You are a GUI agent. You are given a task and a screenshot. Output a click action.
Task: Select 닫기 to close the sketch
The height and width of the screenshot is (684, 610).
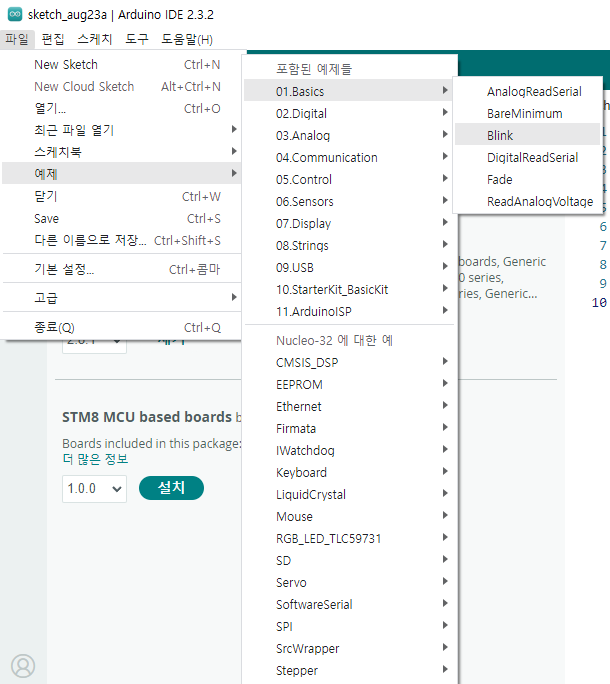point(122,196)
